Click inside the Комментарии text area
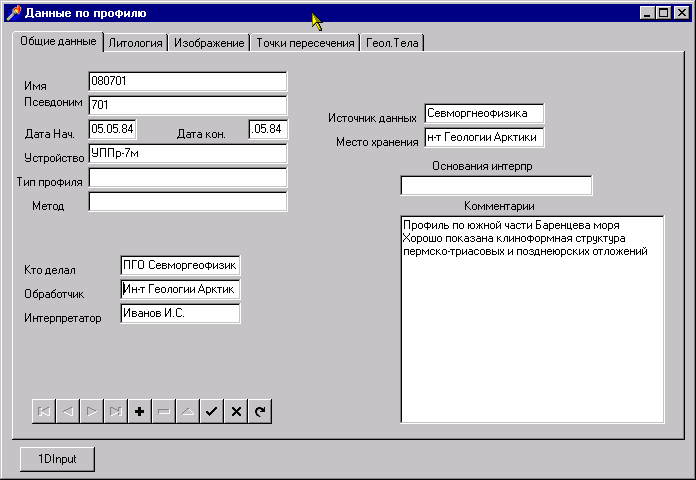The width and height of the screenshot is (696, 480). pos(532,330)
